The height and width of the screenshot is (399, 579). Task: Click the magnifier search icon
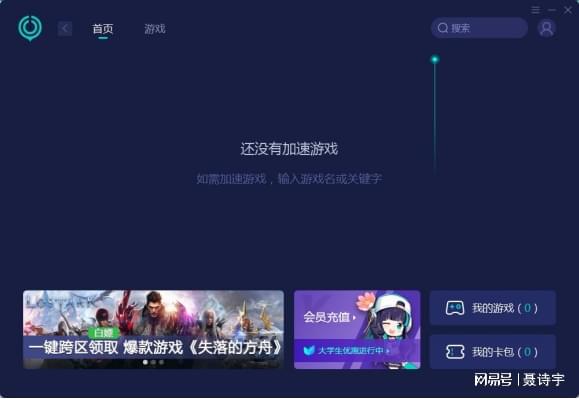click(x=443, y=28)
